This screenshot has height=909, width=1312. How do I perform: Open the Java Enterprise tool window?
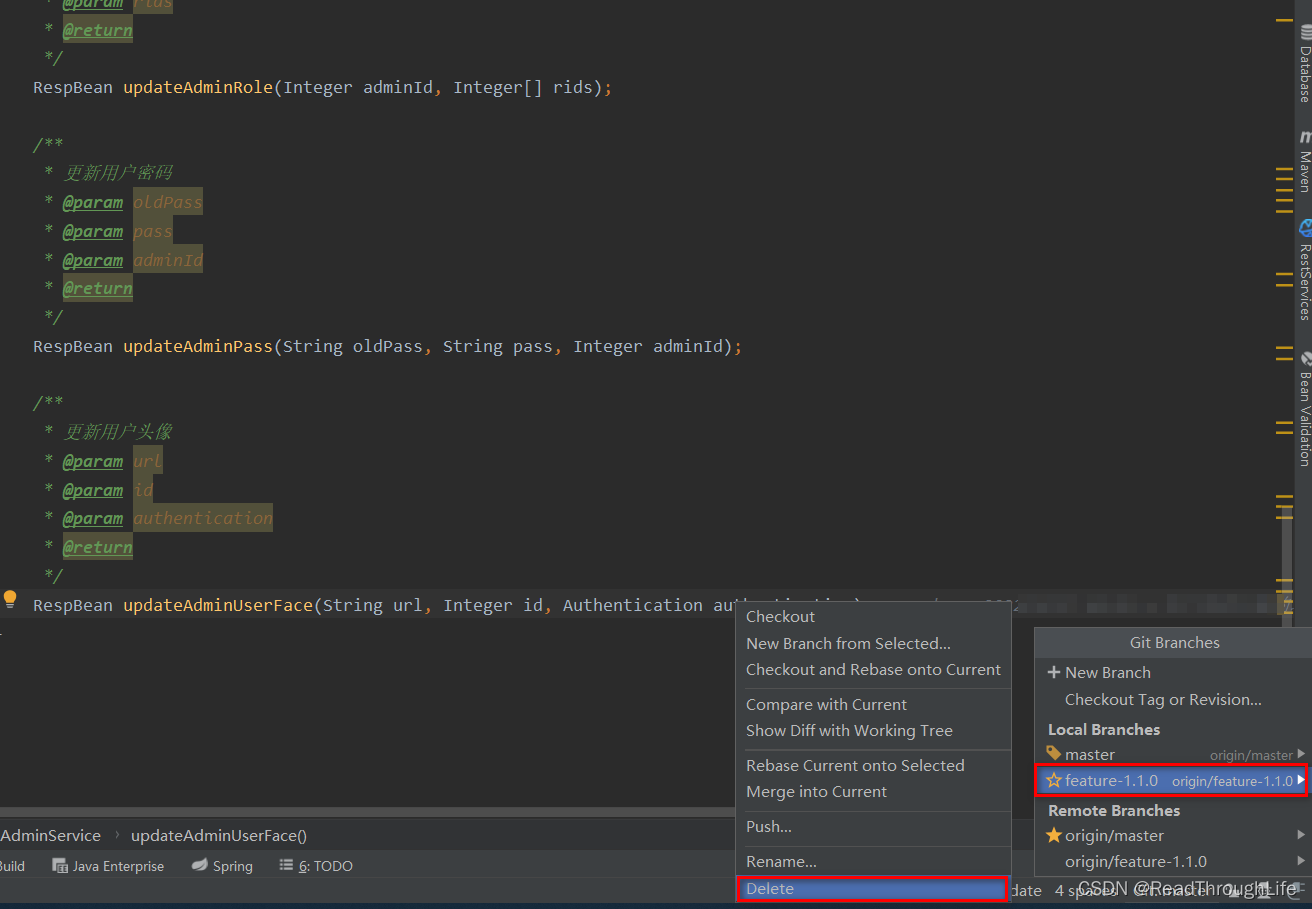pyautogui.click(x=108, y=866)
